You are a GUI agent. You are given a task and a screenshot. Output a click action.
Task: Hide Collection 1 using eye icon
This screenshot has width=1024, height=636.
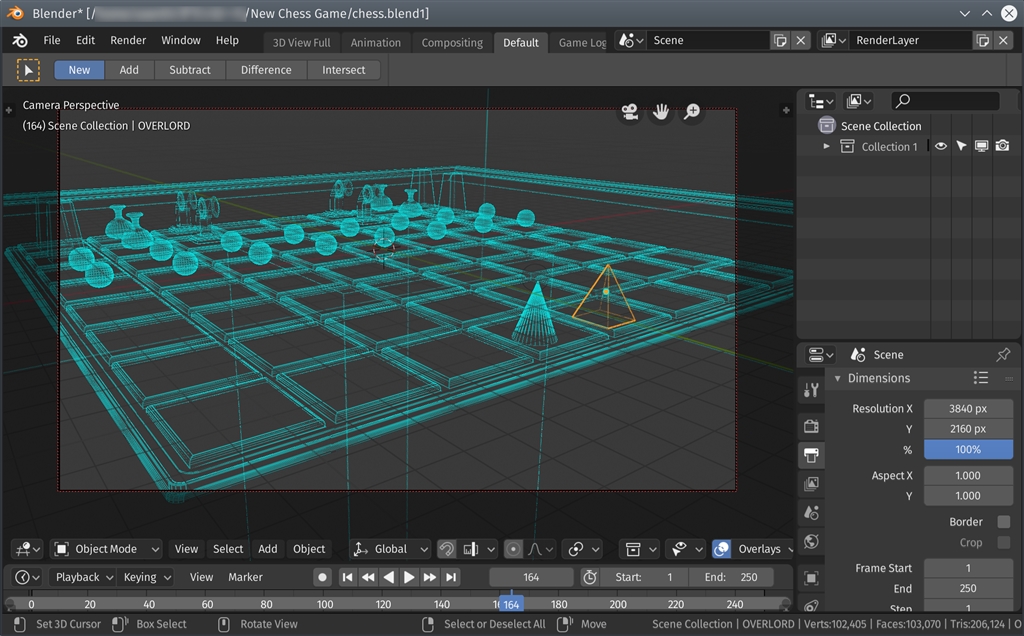click(x=941, y=146)
